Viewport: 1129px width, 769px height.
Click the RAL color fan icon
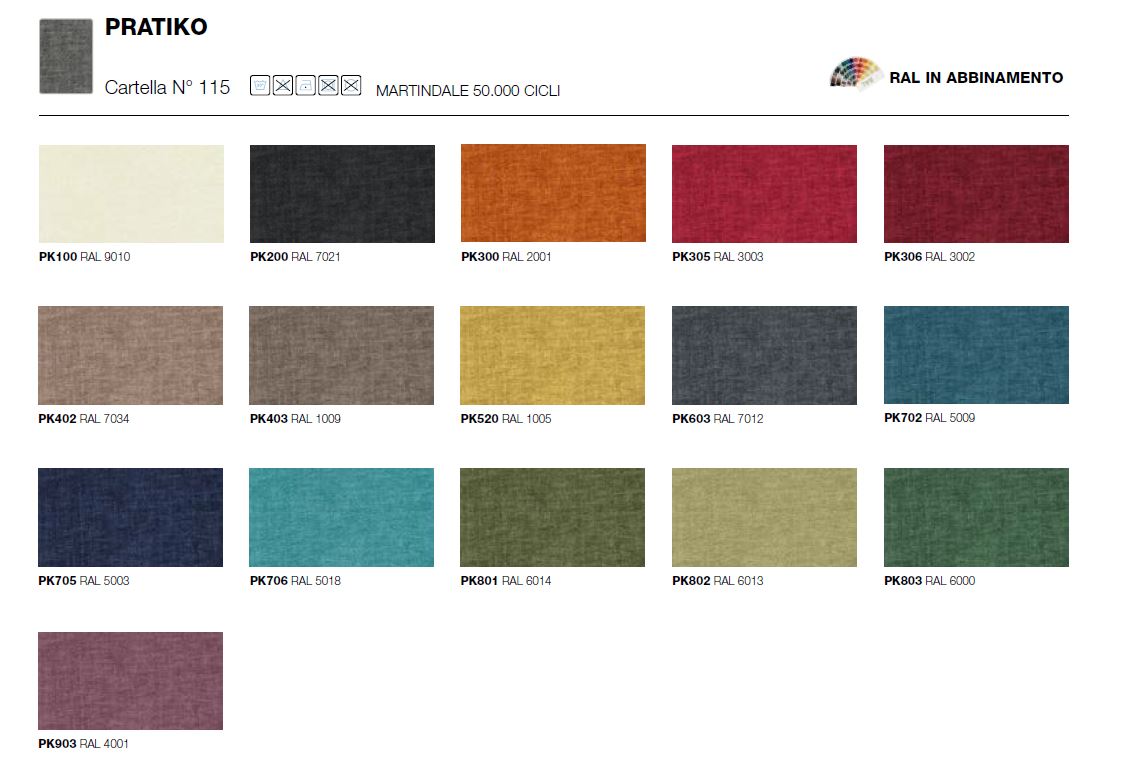coord(855,76)
